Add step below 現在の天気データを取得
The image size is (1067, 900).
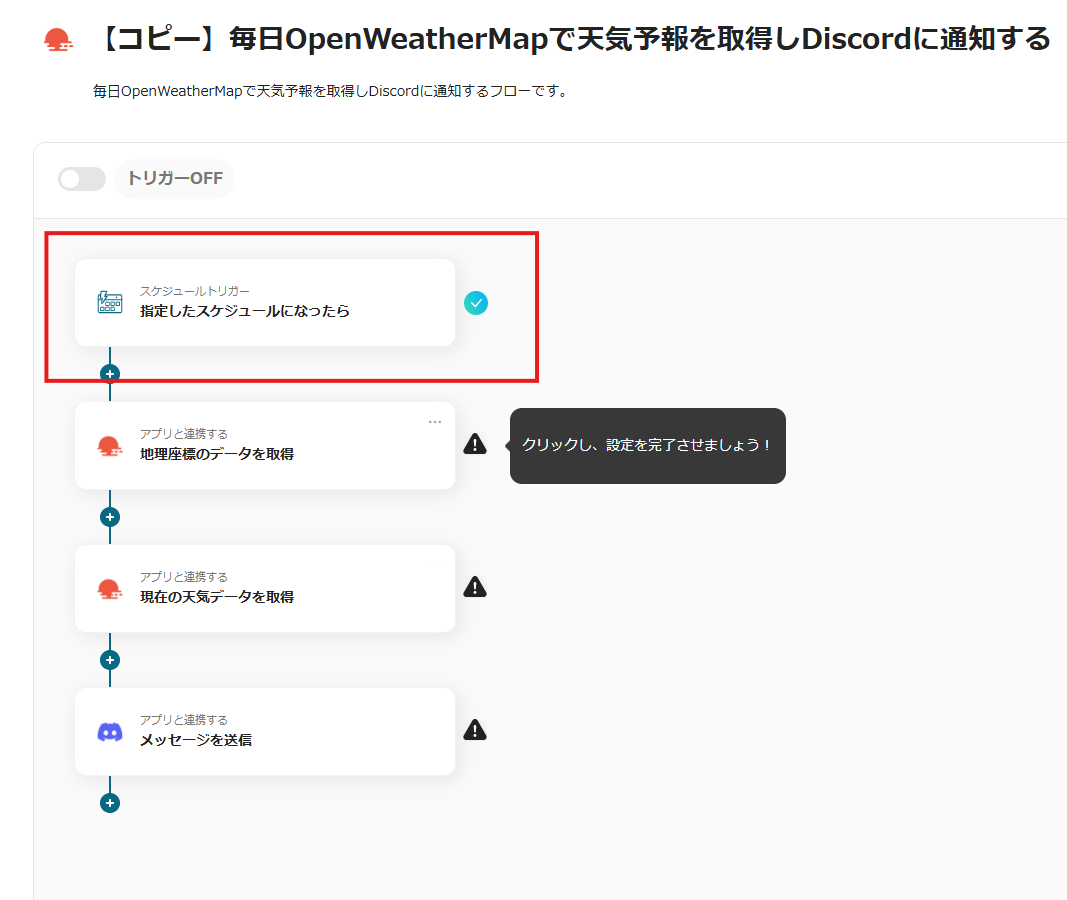click(110, 660)
